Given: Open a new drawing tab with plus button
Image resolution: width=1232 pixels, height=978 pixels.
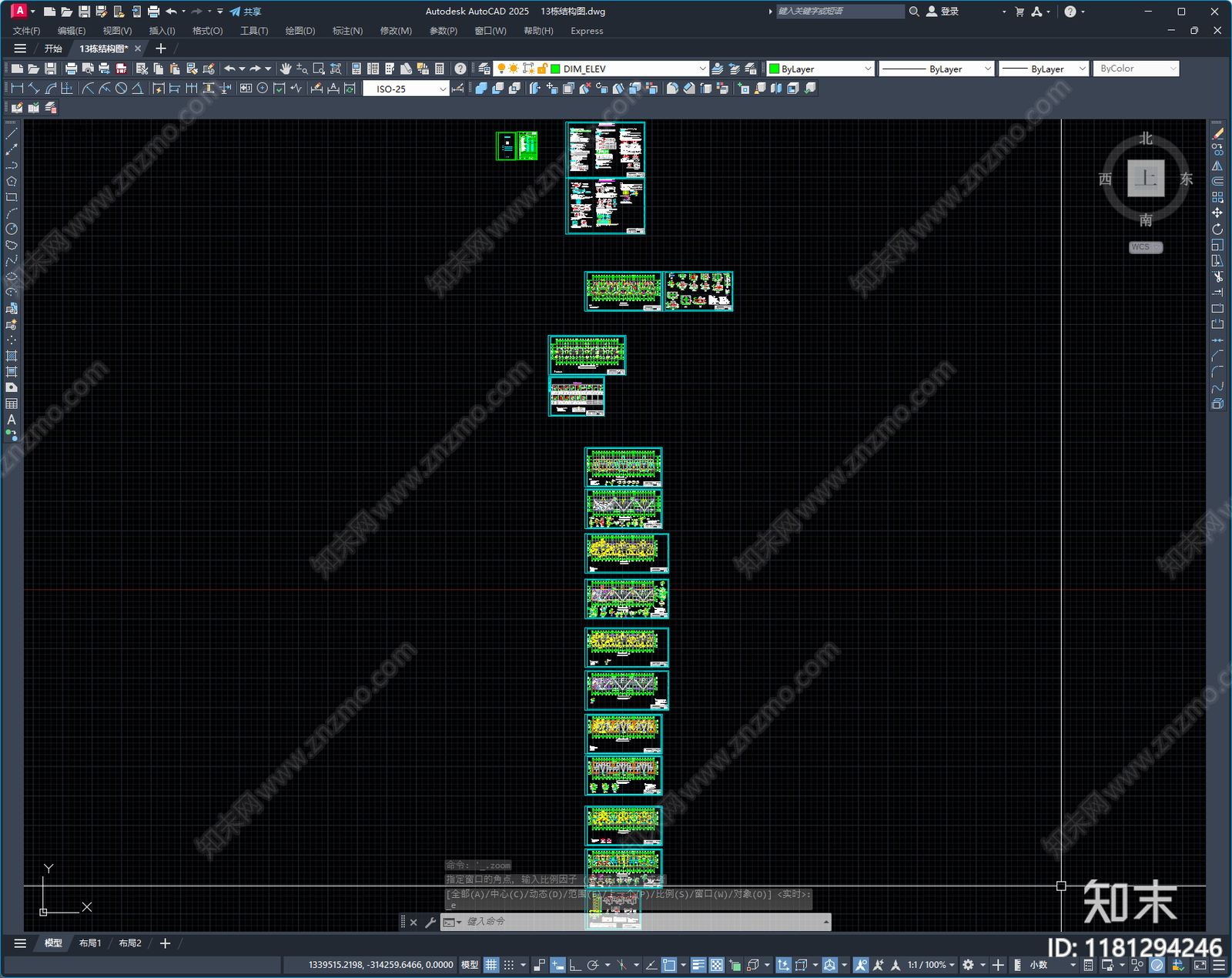Looking at the screenshot, I should point(160,49).
